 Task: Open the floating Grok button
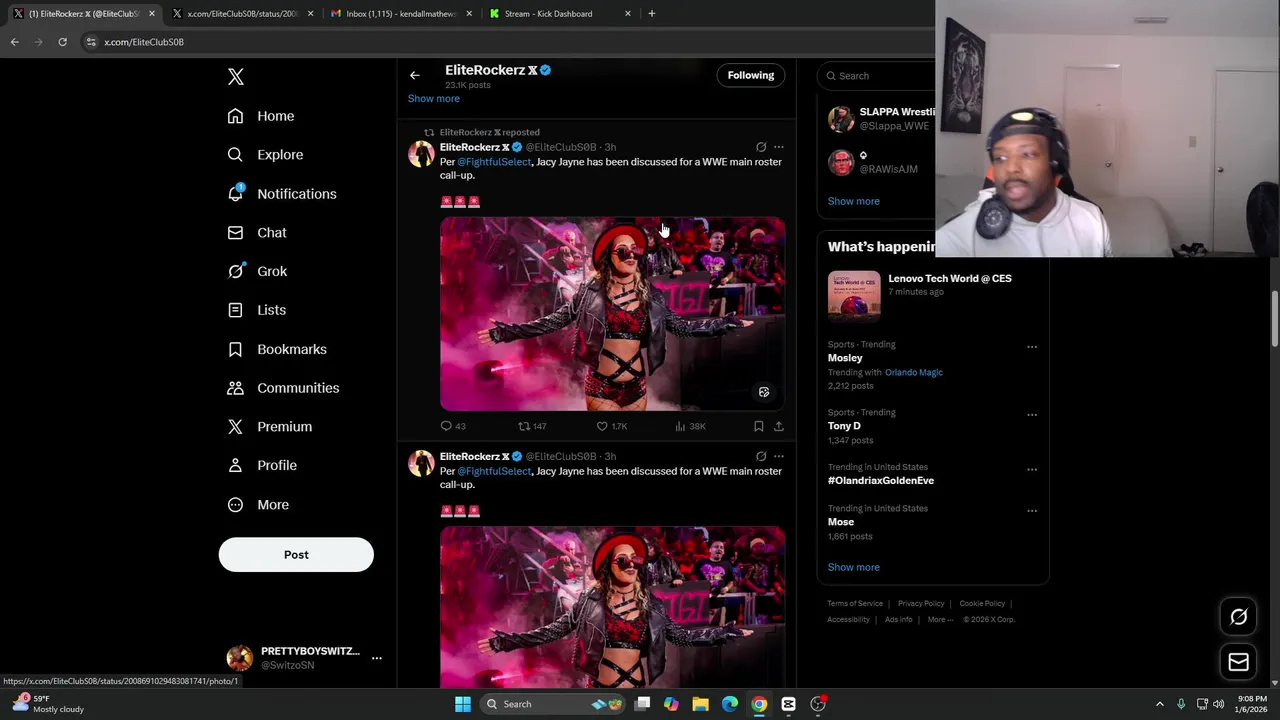tap(1238, 617)
